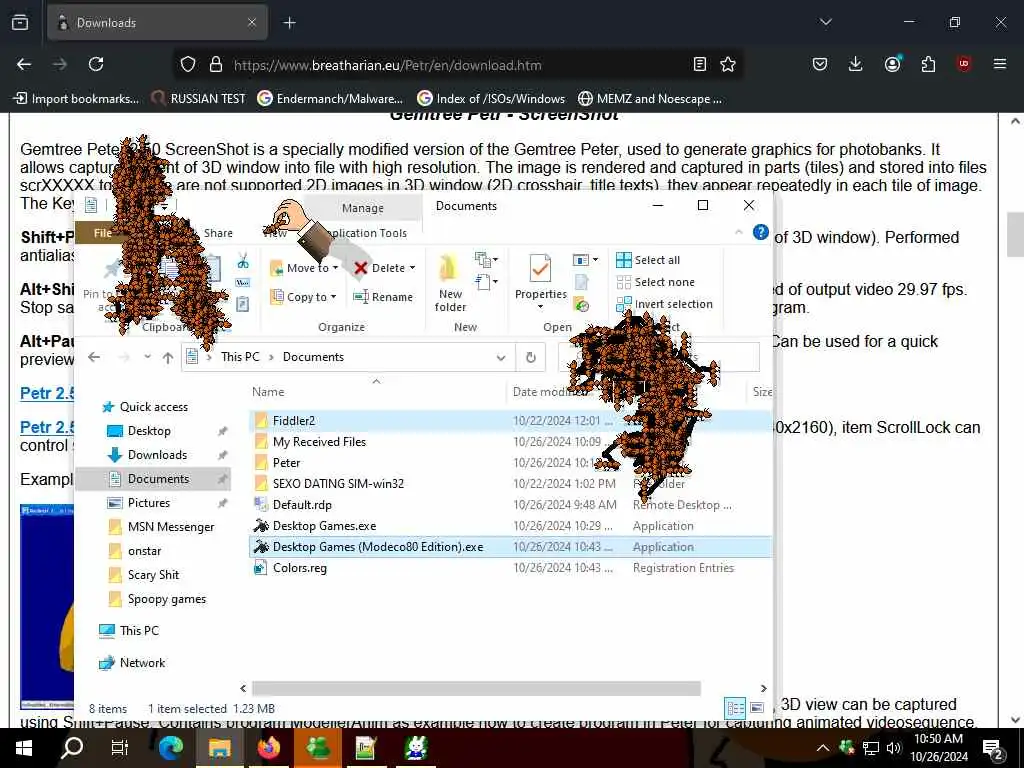Screen dimensions: 1024x768
Task: Click the tracking protection shield icon
Action: (x=188, y=65)
